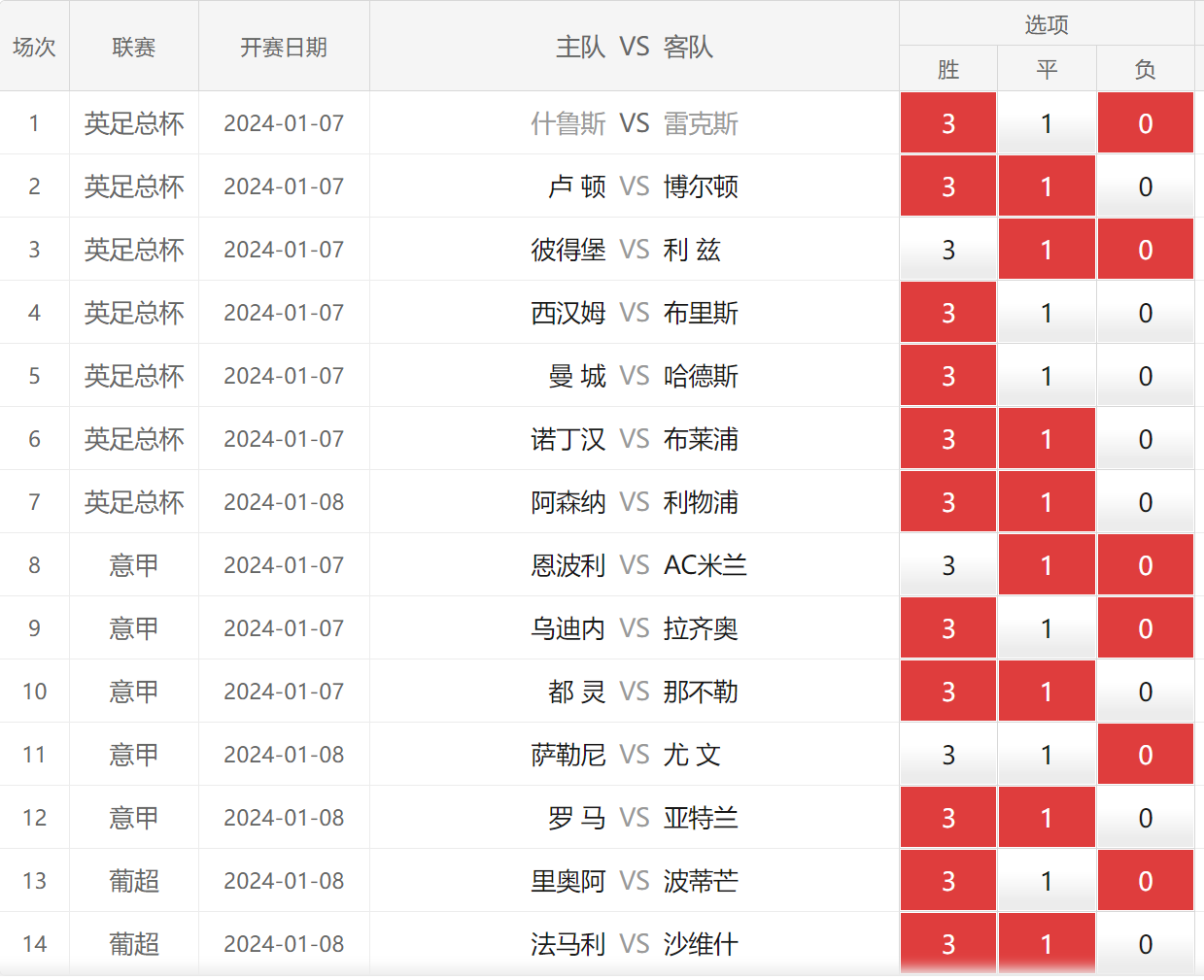The image size is (1204, 980).
Task: Select draw option 1 for 曼城 VS 哈德斯
Action: (x=1047, y=376)
